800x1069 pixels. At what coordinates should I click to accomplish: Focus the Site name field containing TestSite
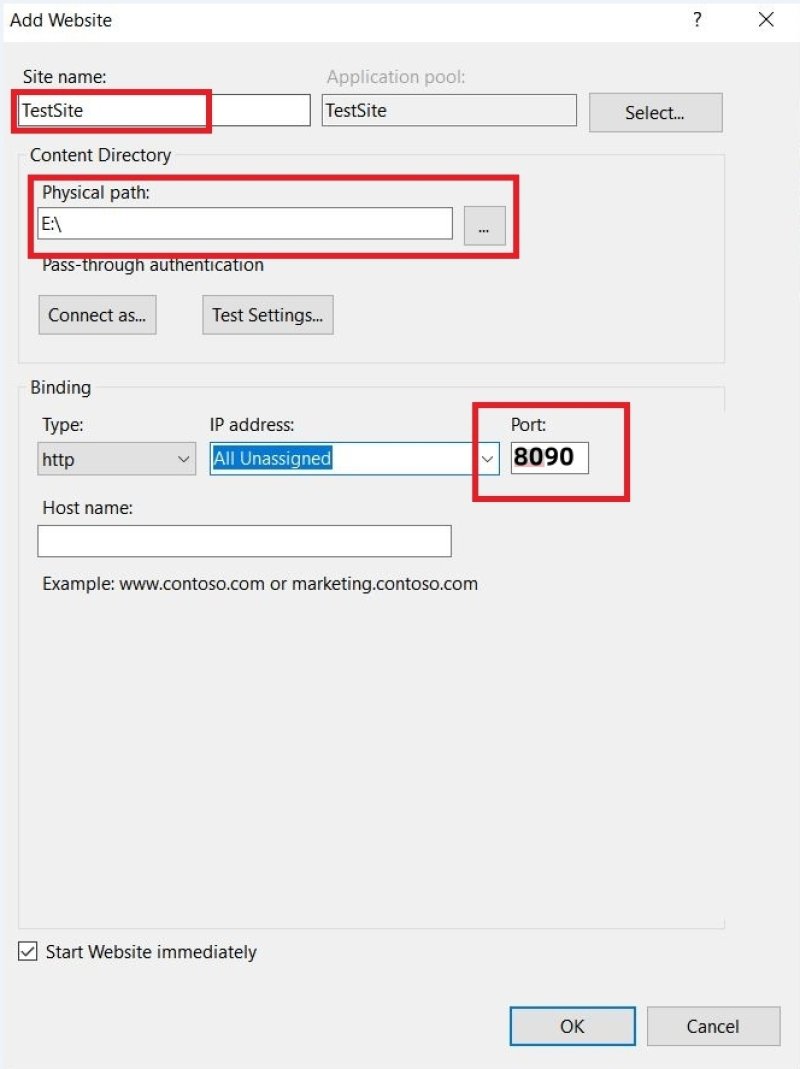(164, 111)
